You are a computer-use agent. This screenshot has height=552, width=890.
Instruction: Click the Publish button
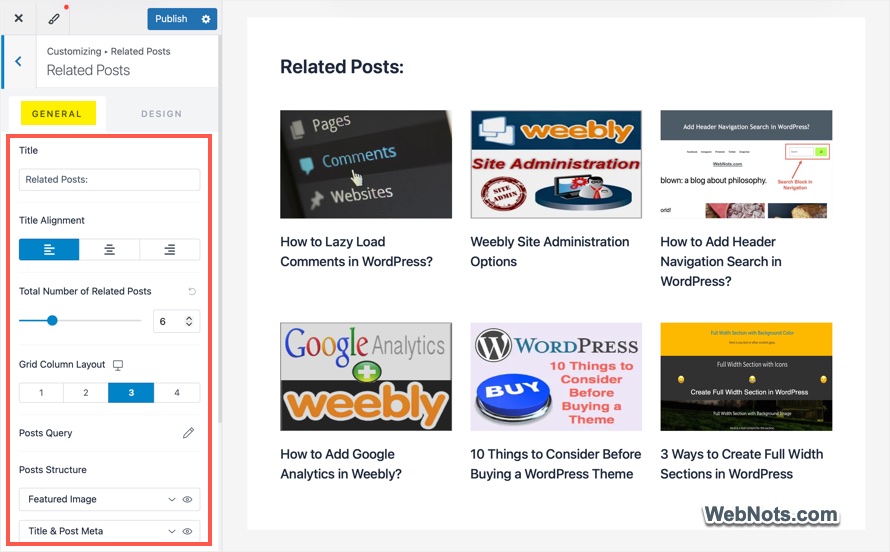(x=171, y=19)
